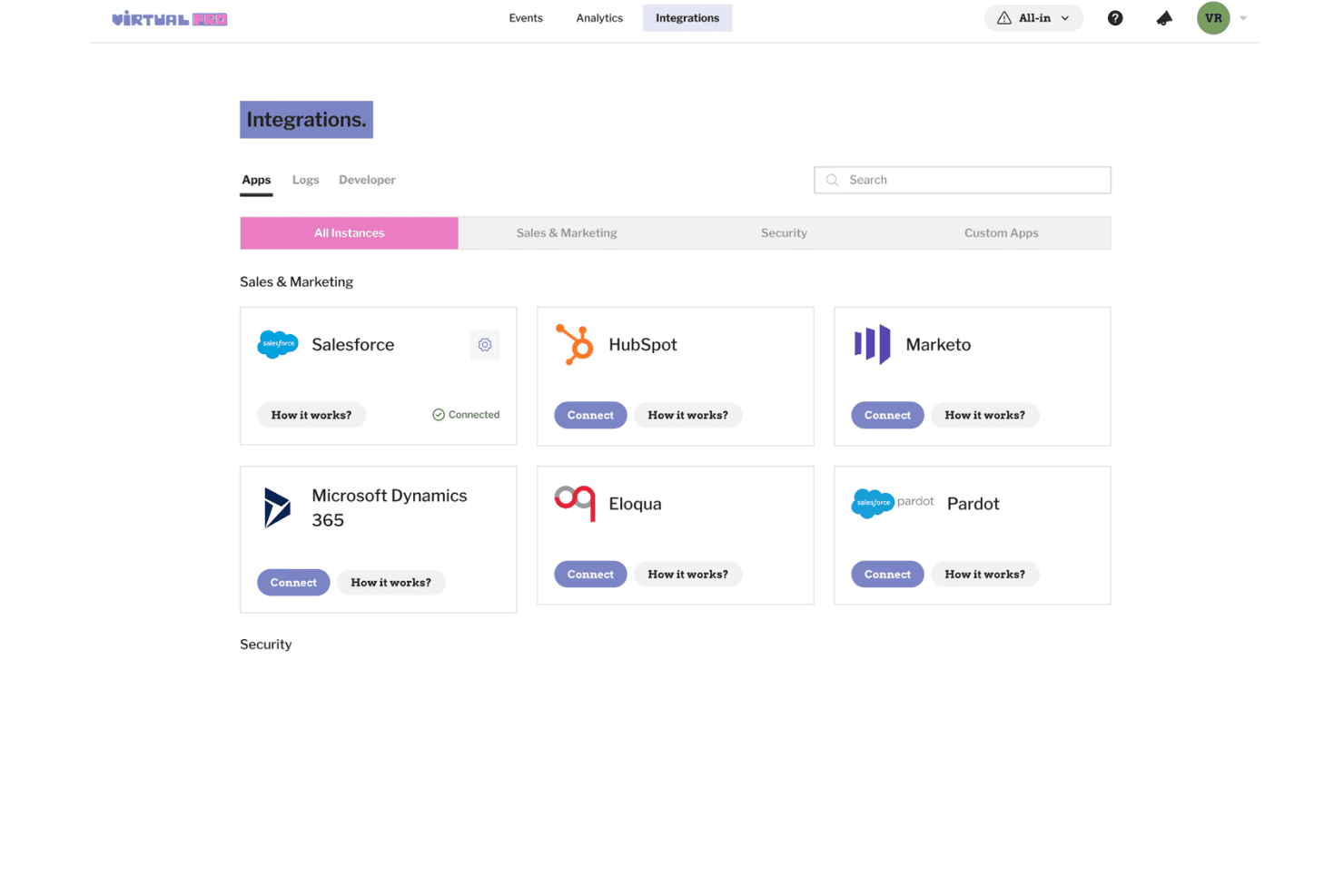1344x896 pixels.
Task: Open the account menu arrow beside avatar
Action: [1243, 18]
